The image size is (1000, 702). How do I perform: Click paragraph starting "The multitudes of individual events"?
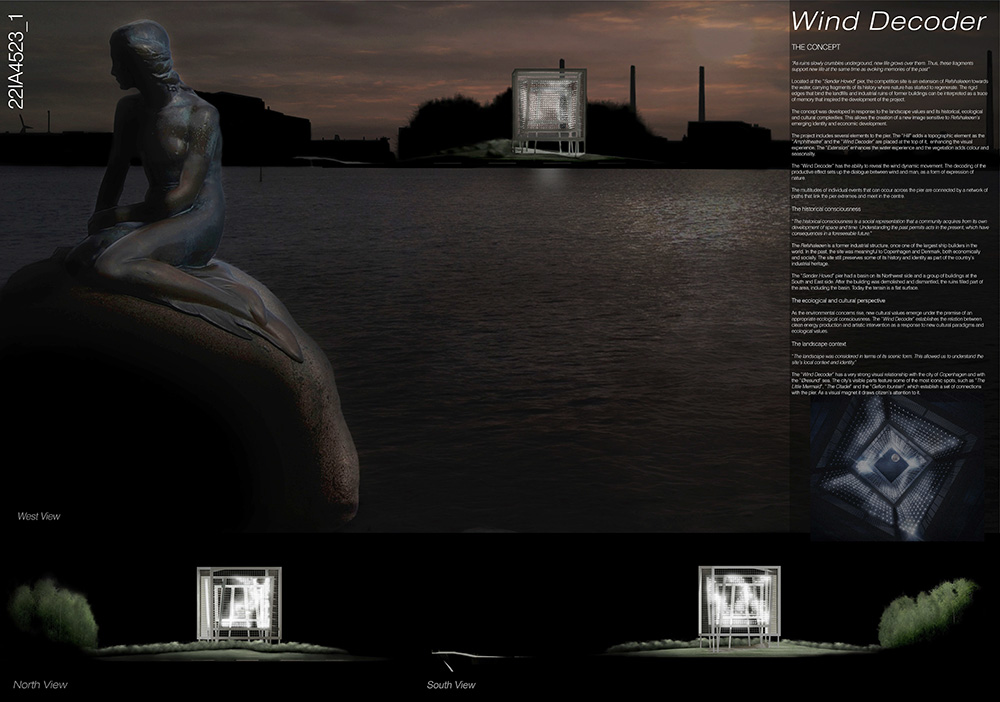point(888,193)
